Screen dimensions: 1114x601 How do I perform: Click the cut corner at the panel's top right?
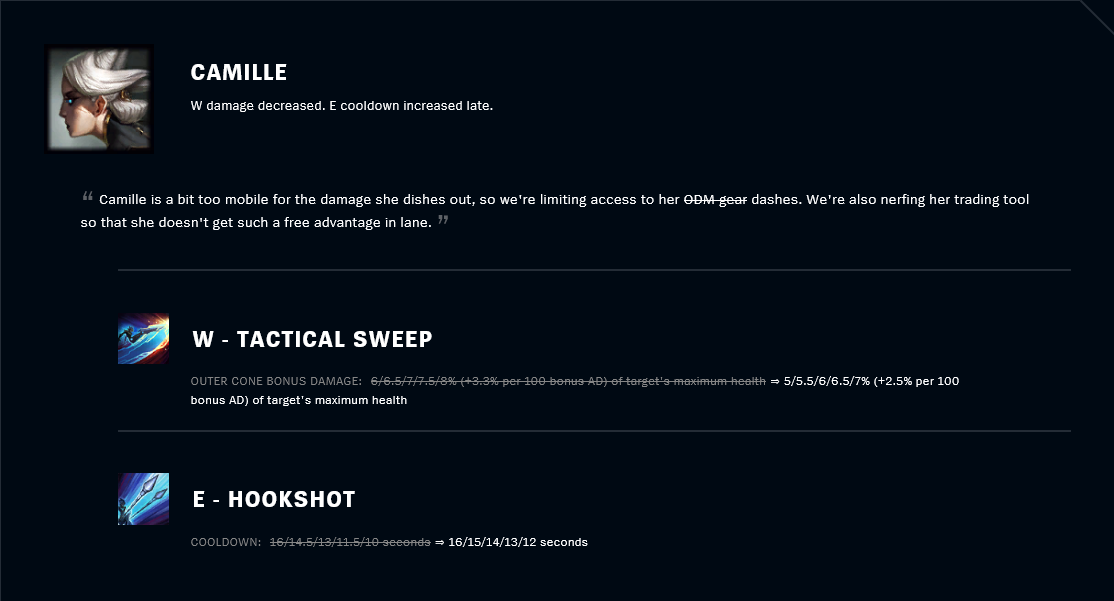(x=1096, y=17)
